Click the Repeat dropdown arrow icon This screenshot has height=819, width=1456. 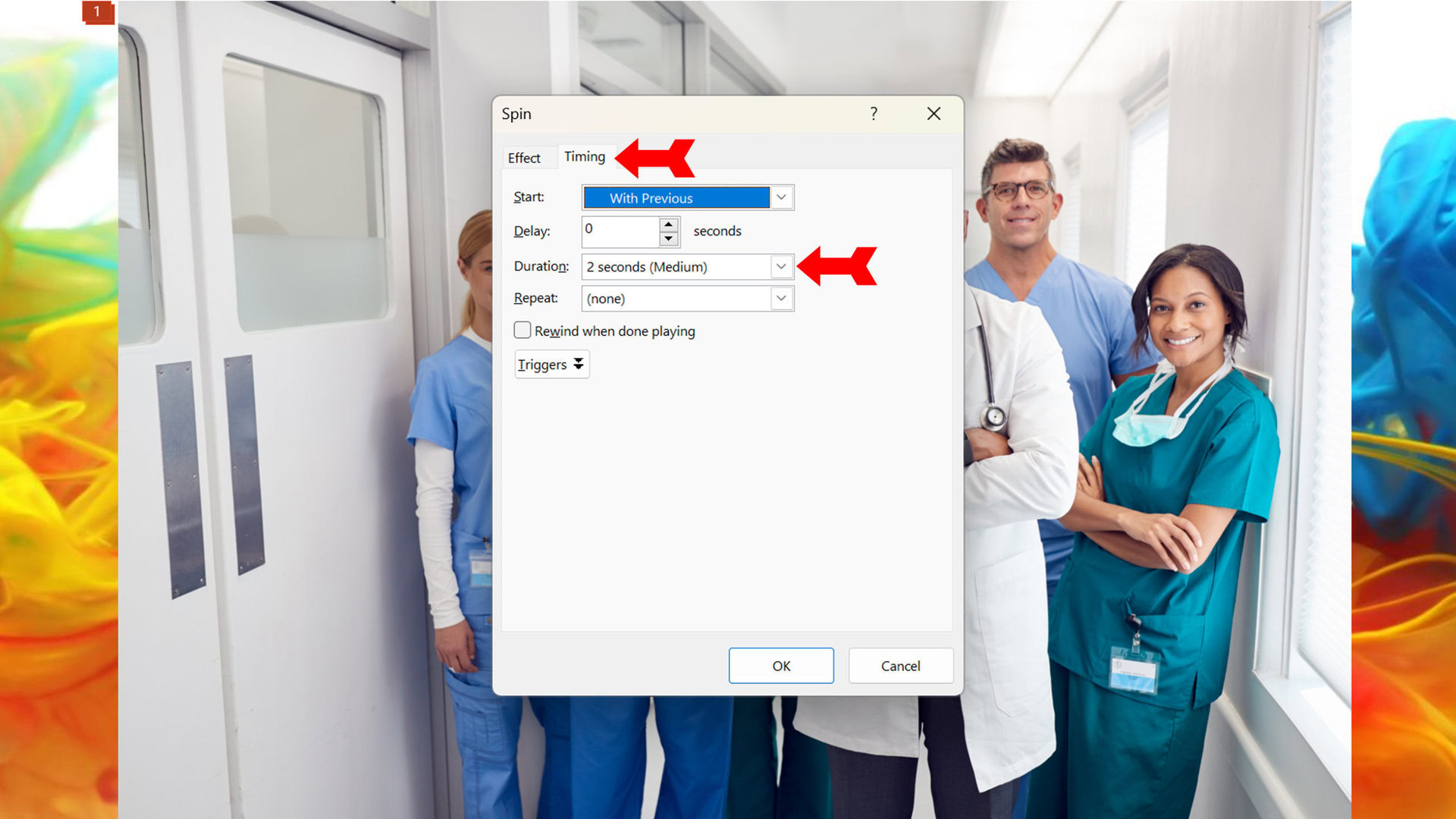click(x=783, y=297)
